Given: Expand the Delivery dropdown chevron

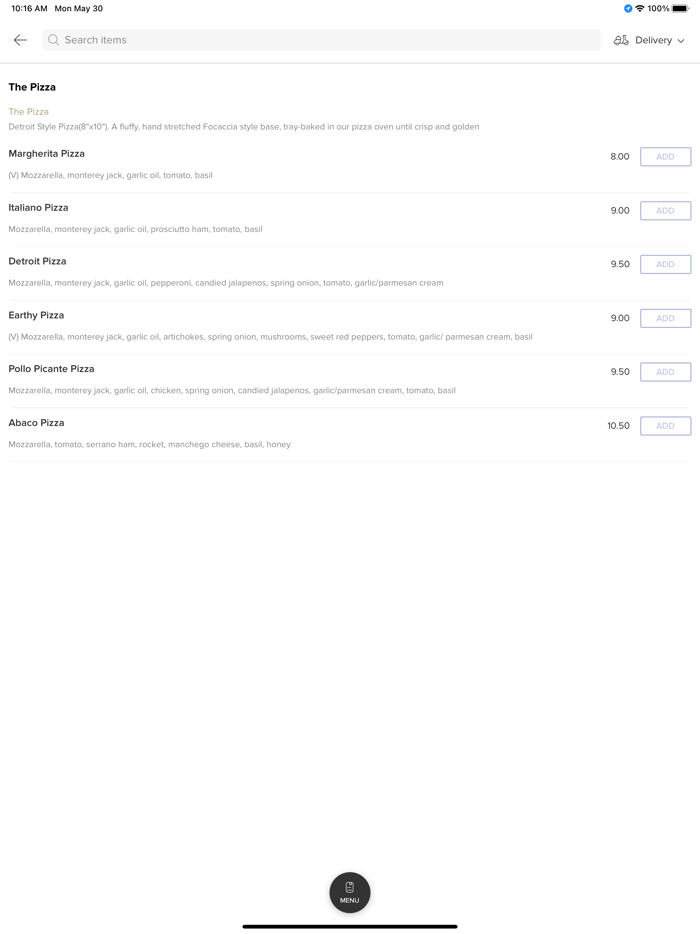Looking at the screenshot, I should (681, 41).
